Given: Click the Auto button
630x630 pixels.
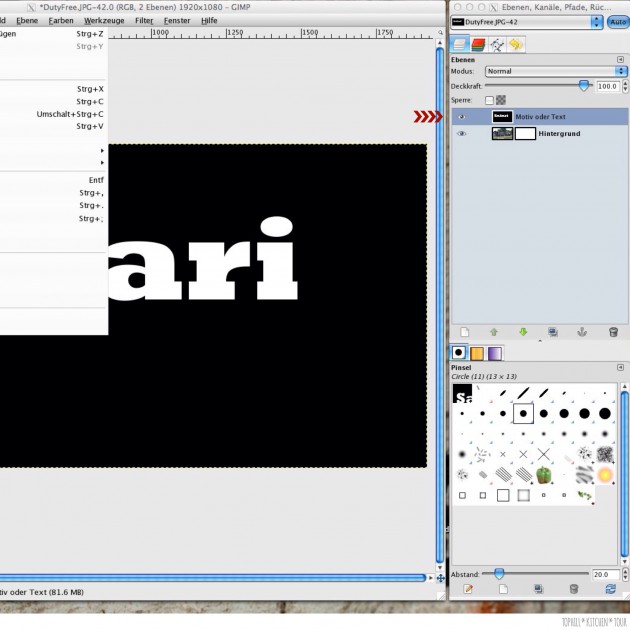Looking at the screenshot, I should [x=618, y=22].
